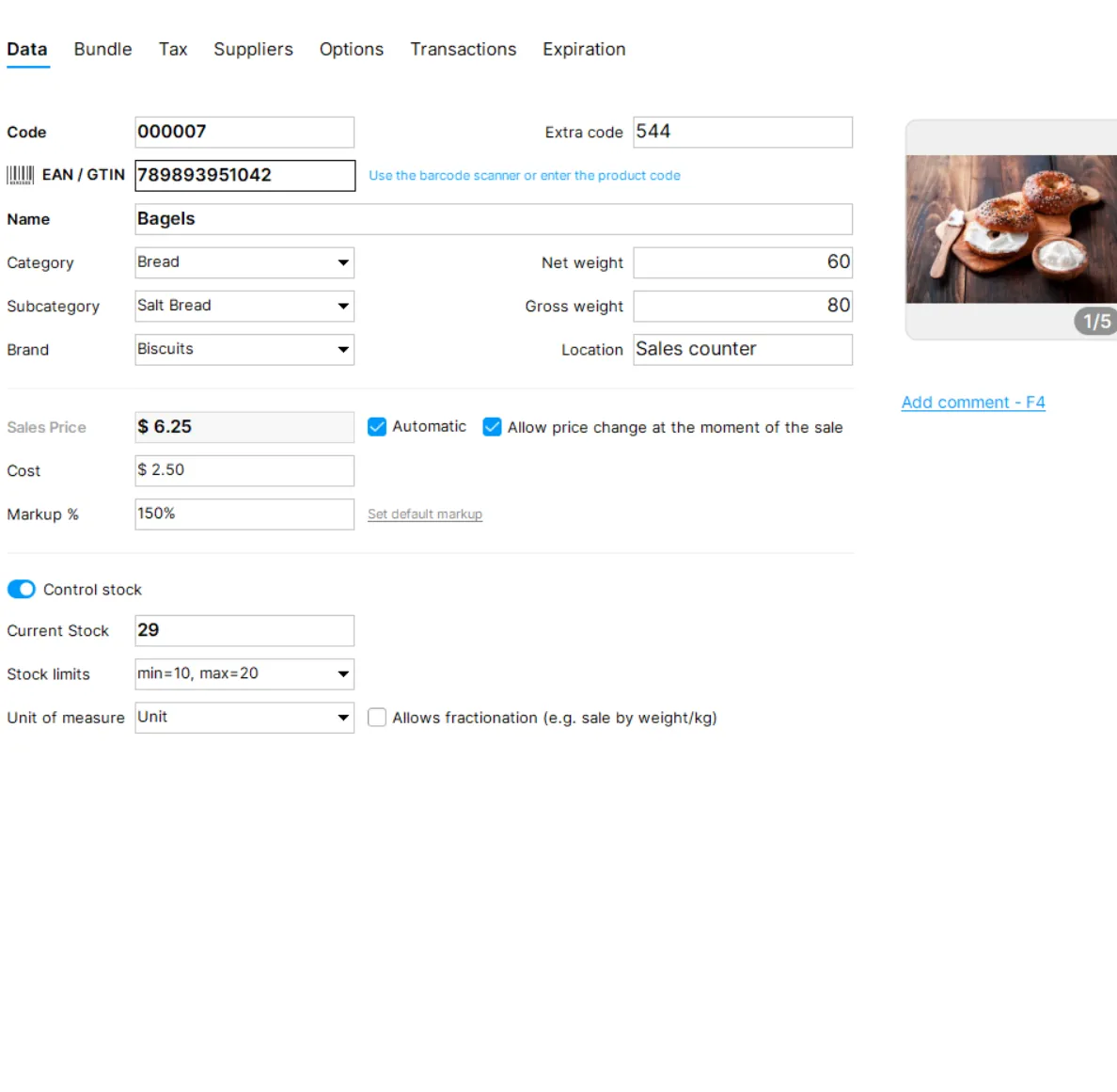Viewport: 1117px width, 1092px height.
Task: Switch to the Suppliers tab
Action: pyautogui.click(x=253, y=49)
